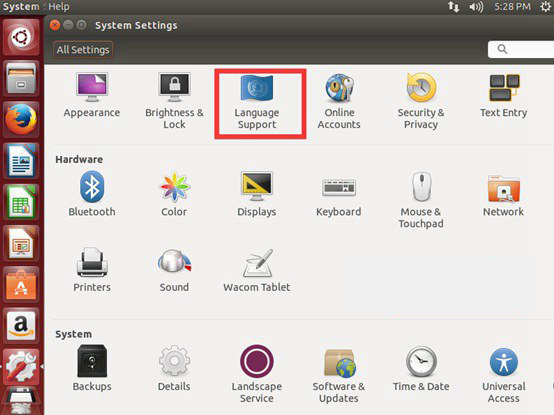Click the 5:28 PM clock
This screenshot has height=415, width=554.
tap(512, 6)
